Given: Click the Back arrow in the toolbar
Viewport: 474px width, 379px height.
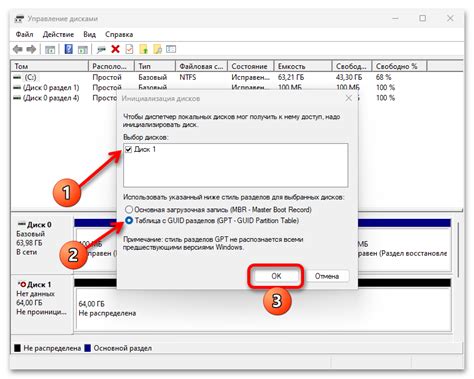Looking at the screenshot, I should click(x=18, y=49).
